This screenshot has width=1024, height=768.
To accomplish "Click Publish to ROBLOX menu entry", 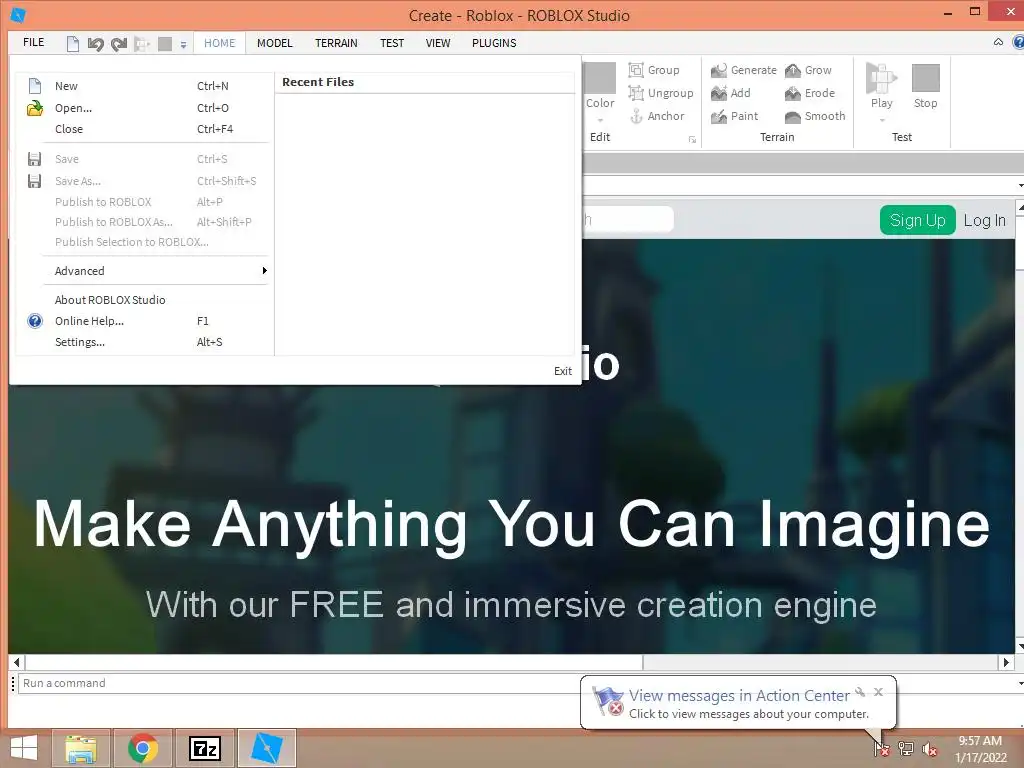I will coord(144,202).
